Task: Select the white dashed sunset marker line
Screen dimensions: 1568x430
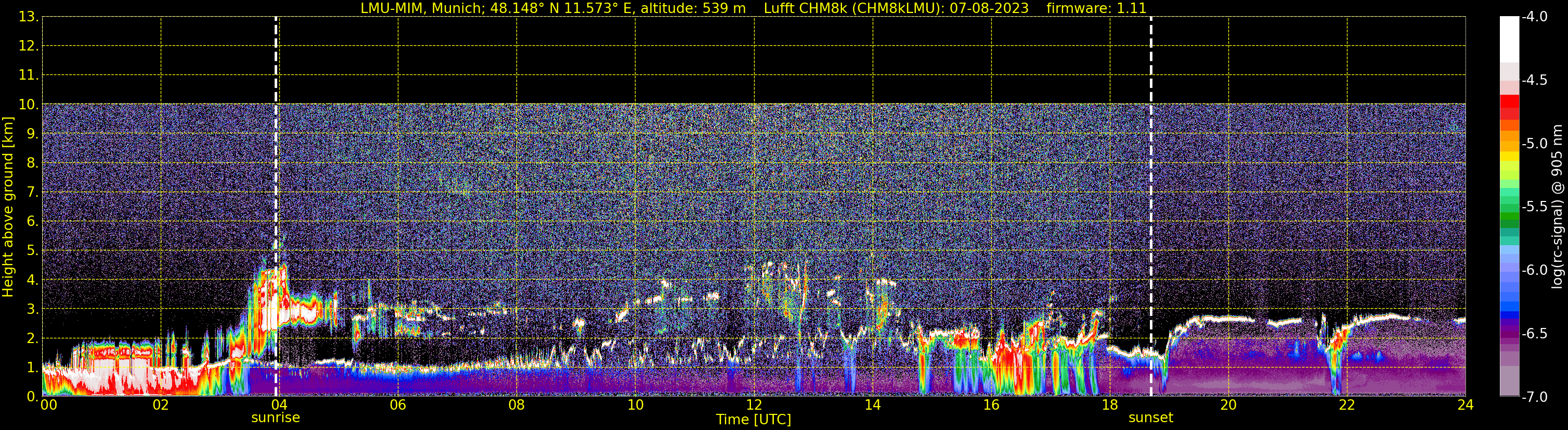Action: [1151, 207]
